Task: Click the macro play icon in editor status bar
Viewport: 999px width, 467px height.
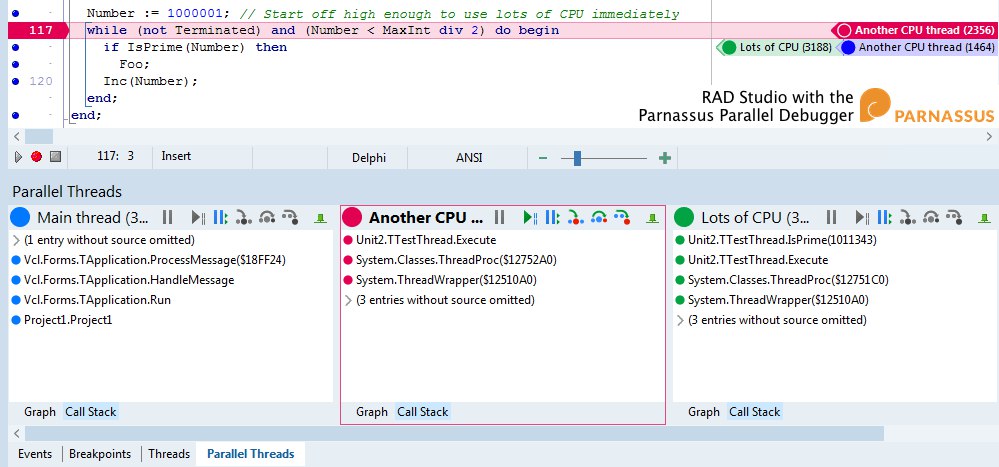Action: (x=18, y=157)
